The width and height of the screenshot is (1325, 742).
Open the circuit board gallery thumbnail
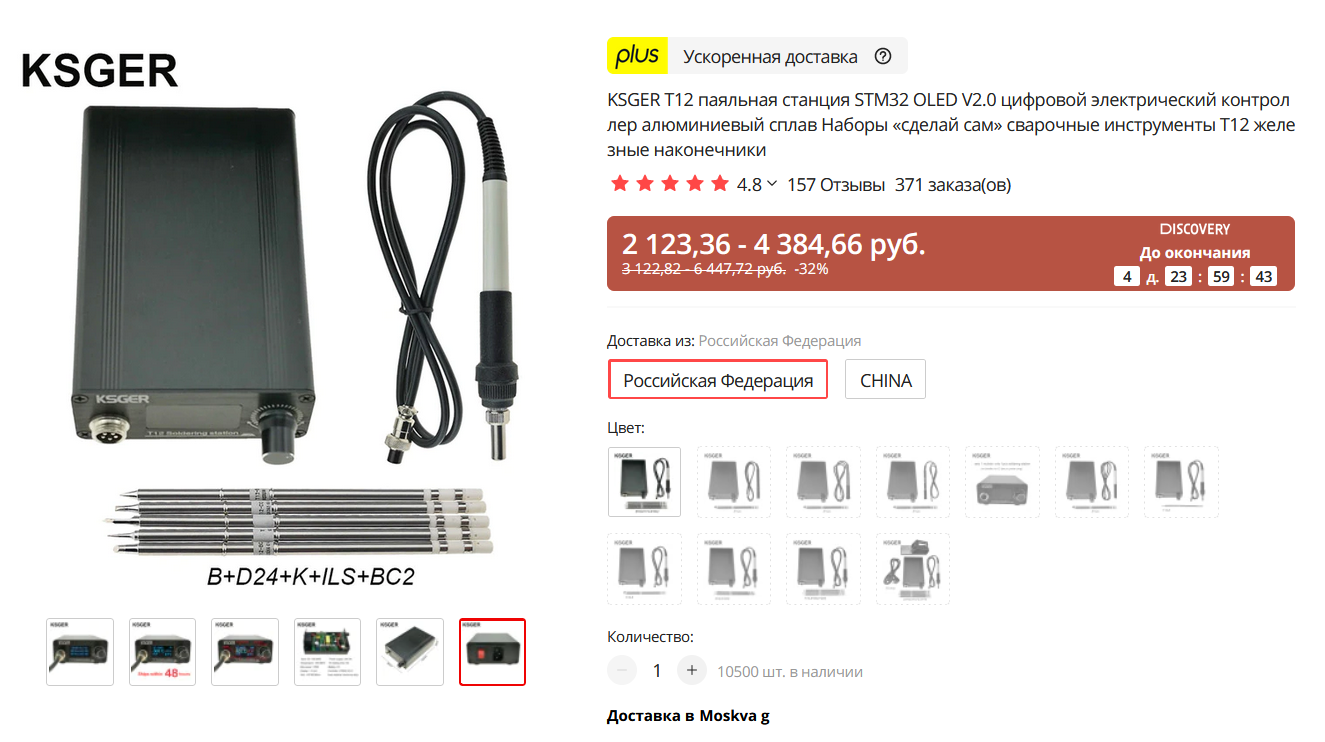327,652
